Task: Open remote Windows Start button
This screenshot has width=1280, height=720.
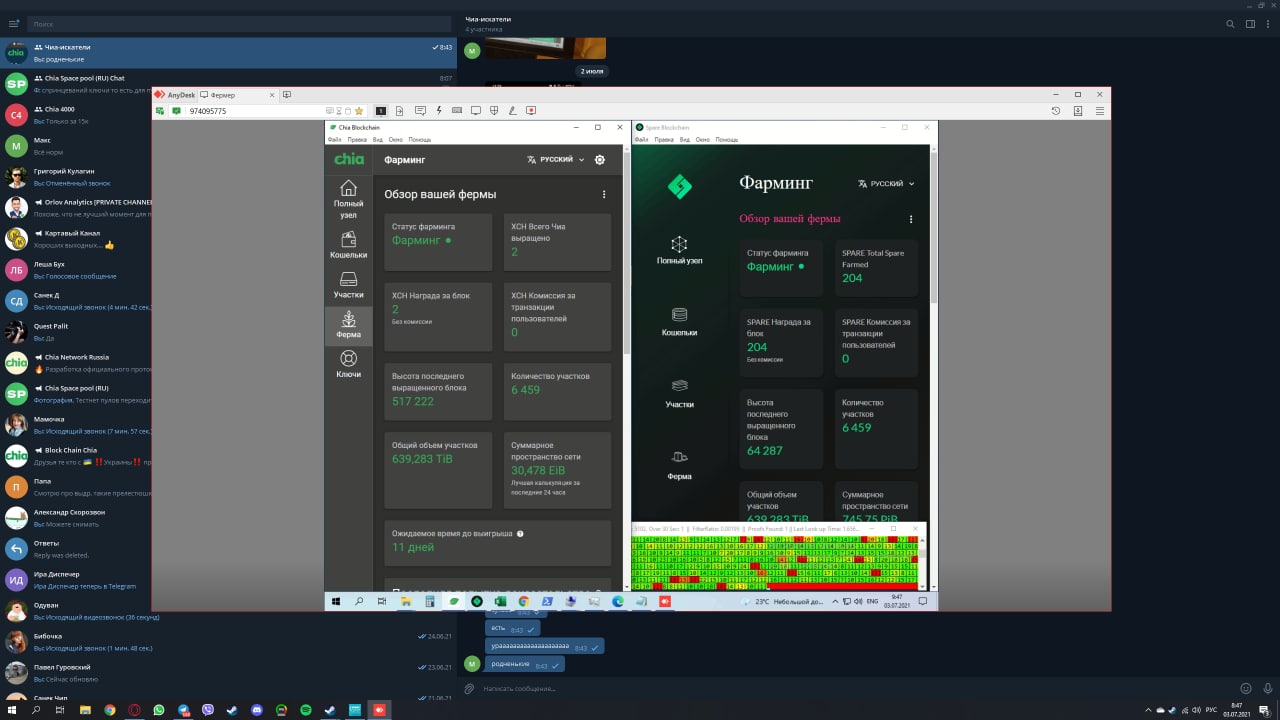Action: [336, 601]
